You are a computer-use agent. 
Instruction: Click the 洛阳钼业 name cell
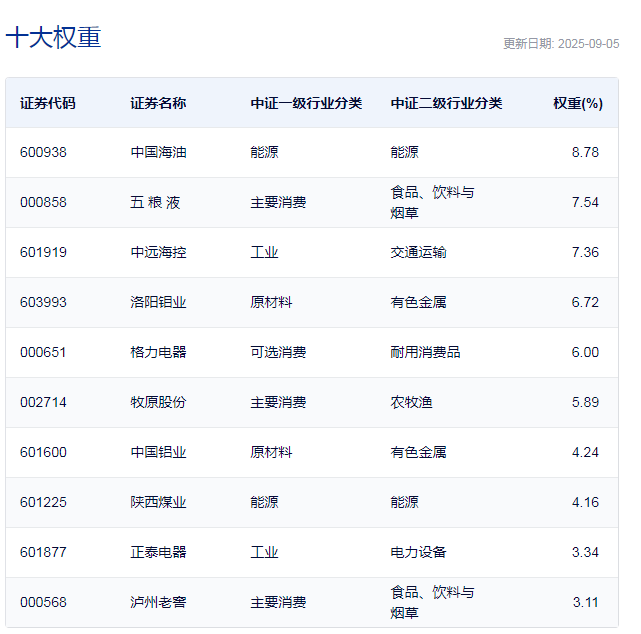tap(158, 302)
